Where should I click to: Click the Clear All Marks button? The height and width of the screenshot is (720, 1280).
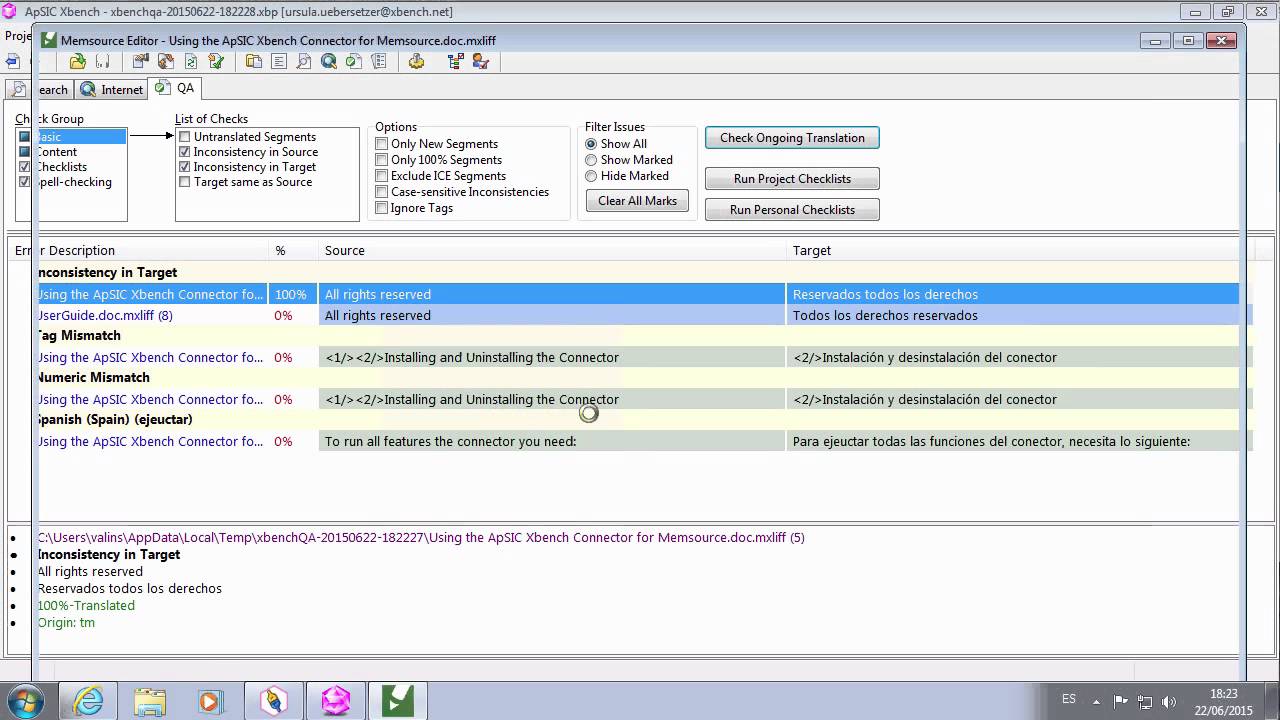(x=637, y=201)
